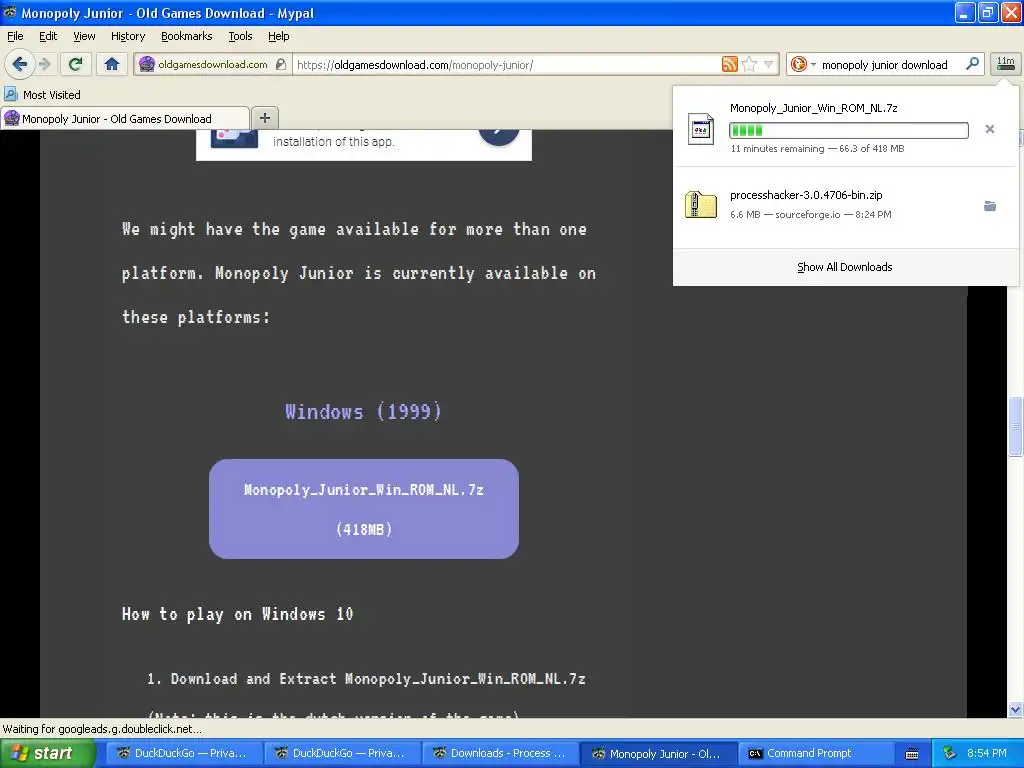1024x768 pixels.
Task: Open the Bookmarks menu
Action: (x=186, y=36)
